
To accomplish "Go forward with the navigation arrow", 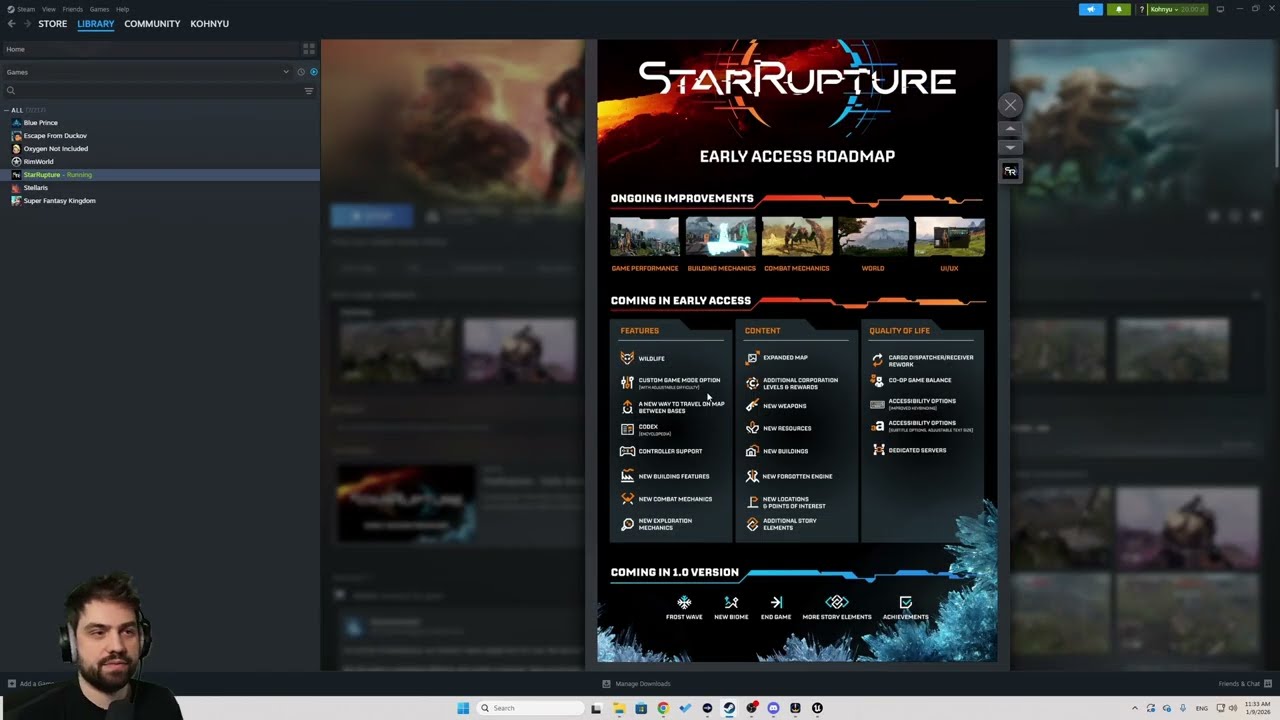I will click(x=27, y=24).
